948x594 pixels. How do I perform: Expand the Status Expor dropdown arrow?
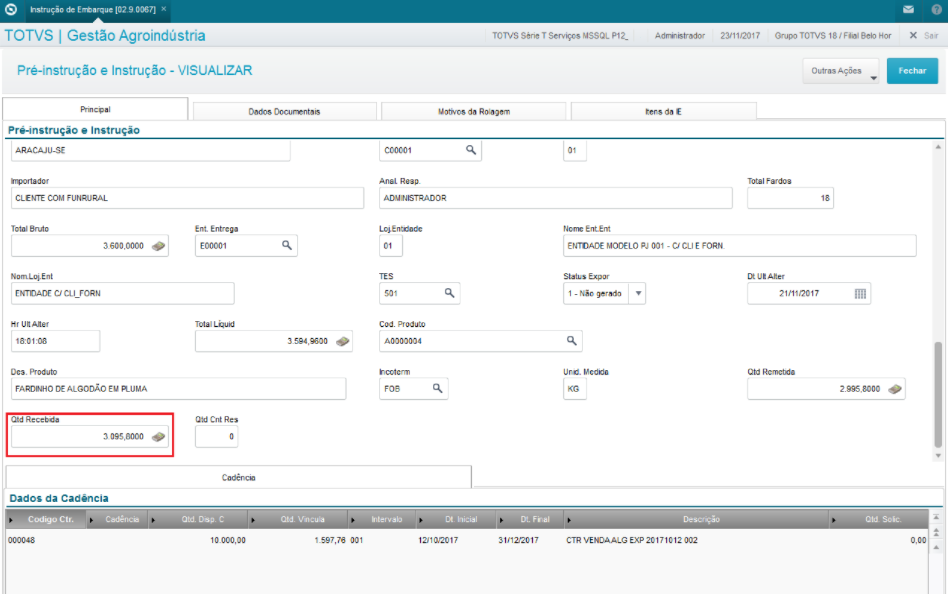tap(638, 293)
